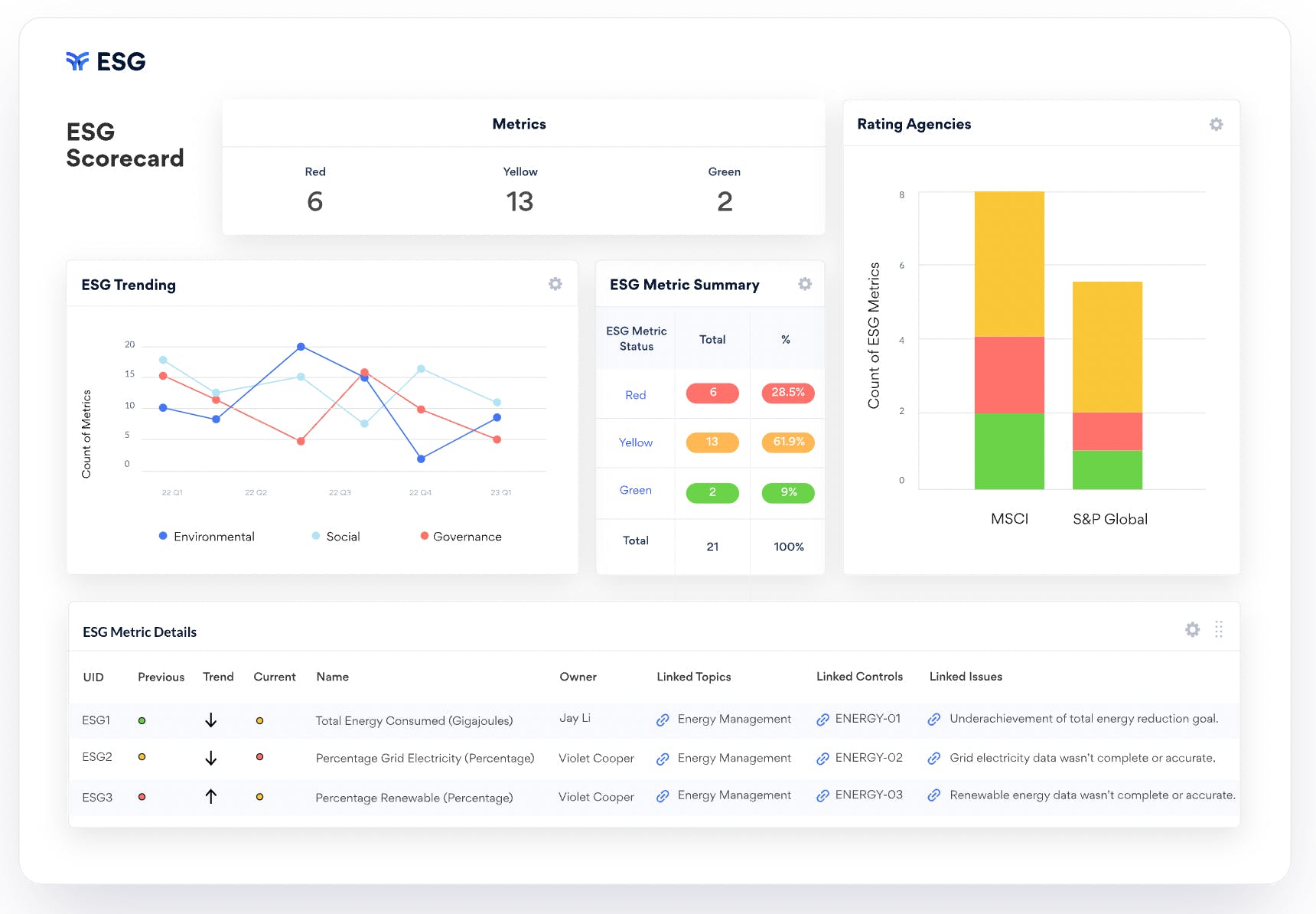Click the red 28.5% percentage badge
Image resolution: width=1316 pixels, height=914 pixels.
click(788, 393)
